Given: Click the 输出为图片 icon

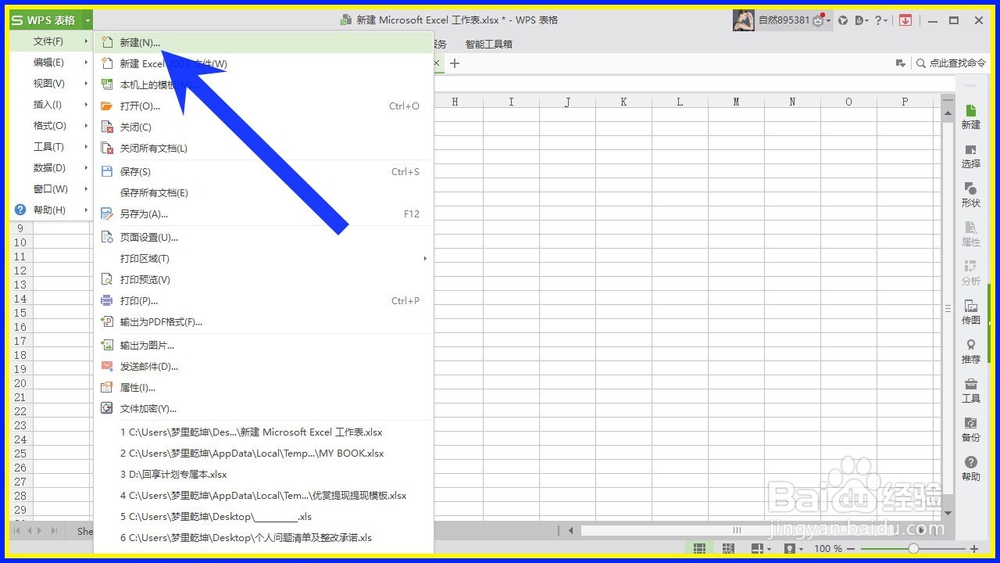Looking at the screenshot, I should coord(107,345).
